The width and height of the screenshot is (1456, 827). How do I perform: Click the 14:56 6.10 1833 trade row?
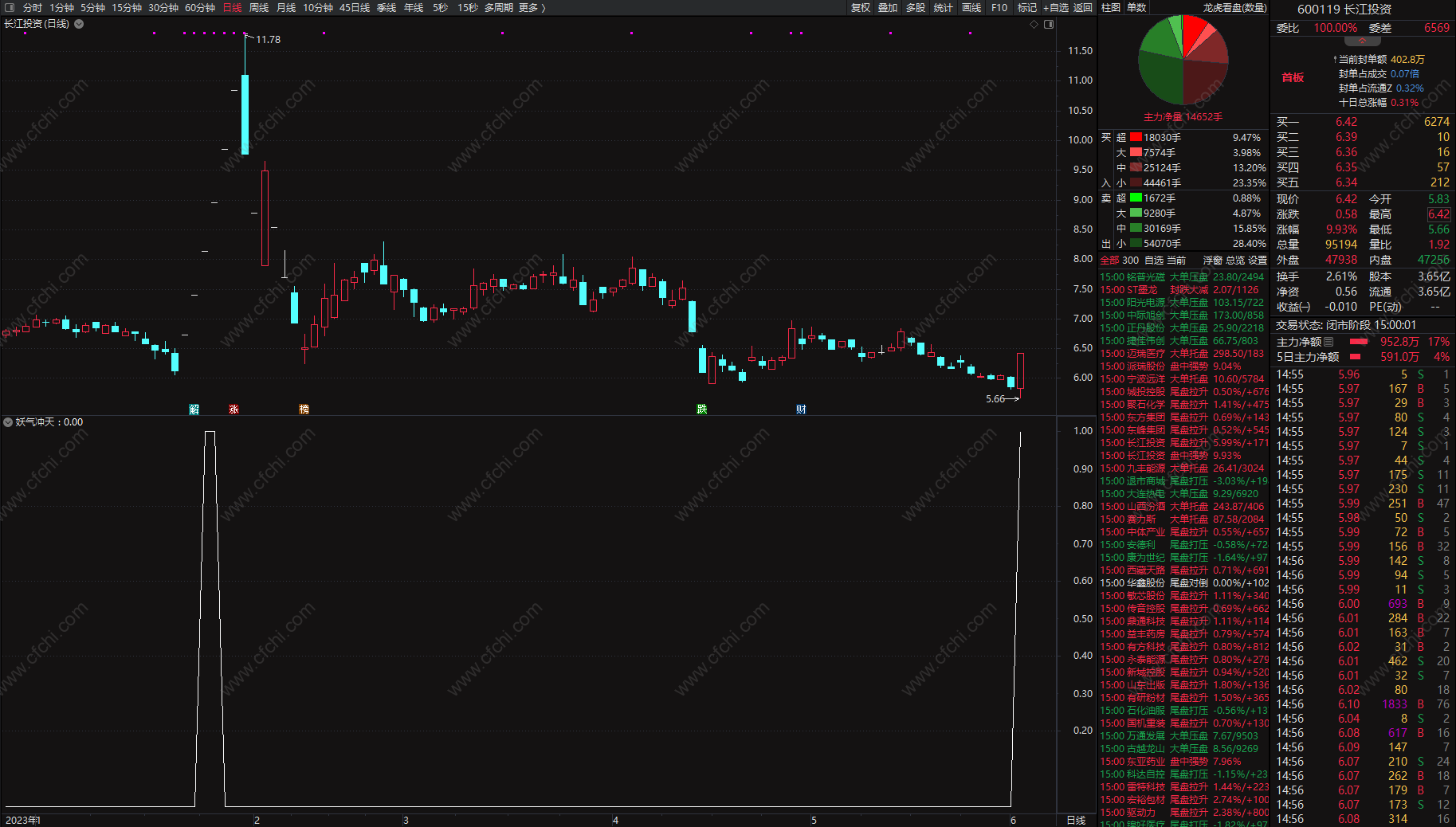tap(1363, 704)
